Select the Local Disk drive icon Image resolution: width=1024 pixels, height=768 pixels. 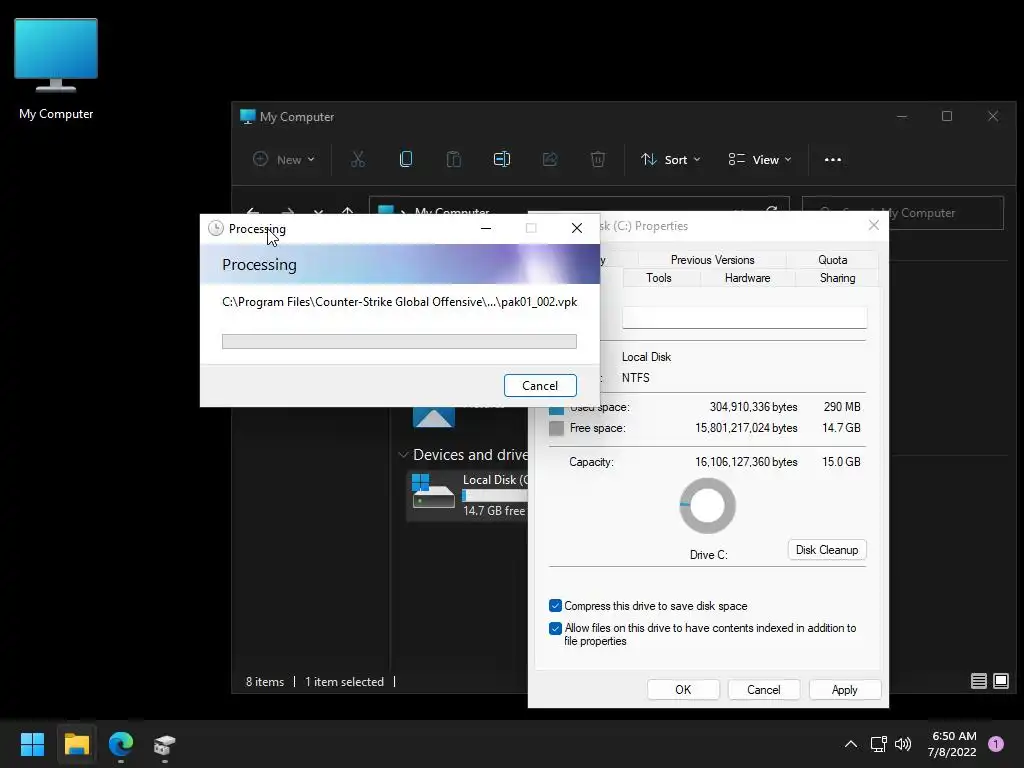coord(433,491)
